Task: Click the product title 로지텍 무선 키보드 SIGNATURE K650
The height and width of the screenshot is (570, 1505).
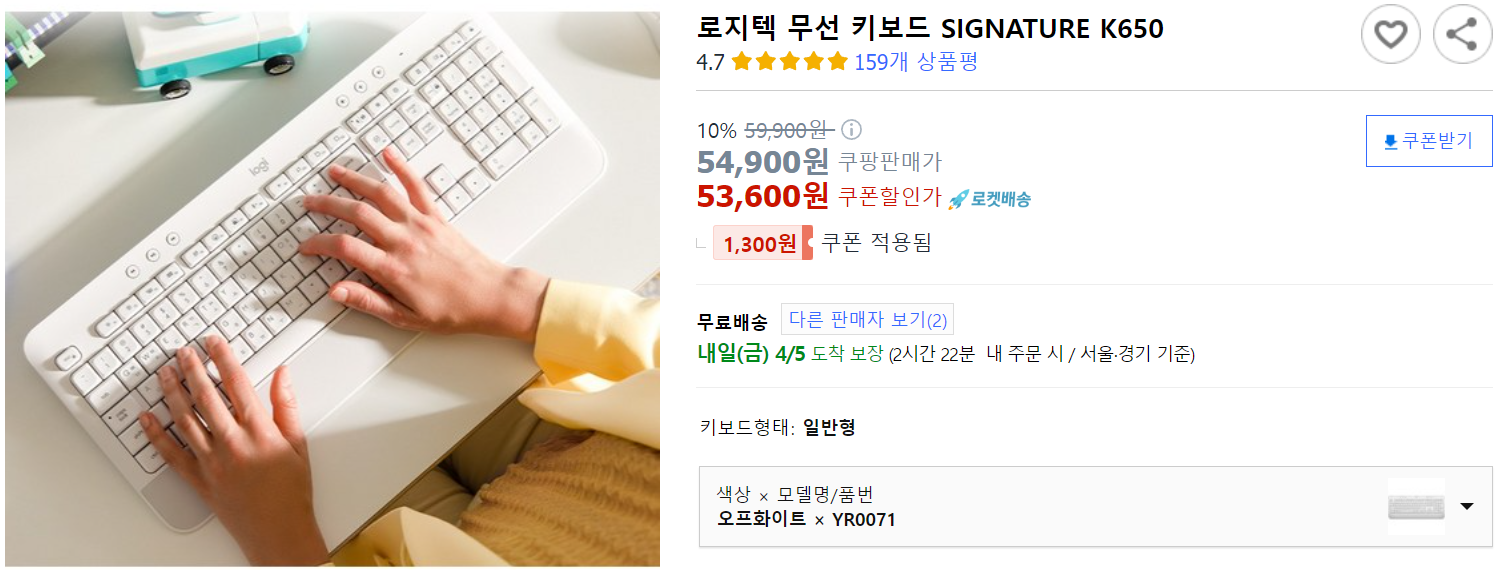Action: pos(930,28)
